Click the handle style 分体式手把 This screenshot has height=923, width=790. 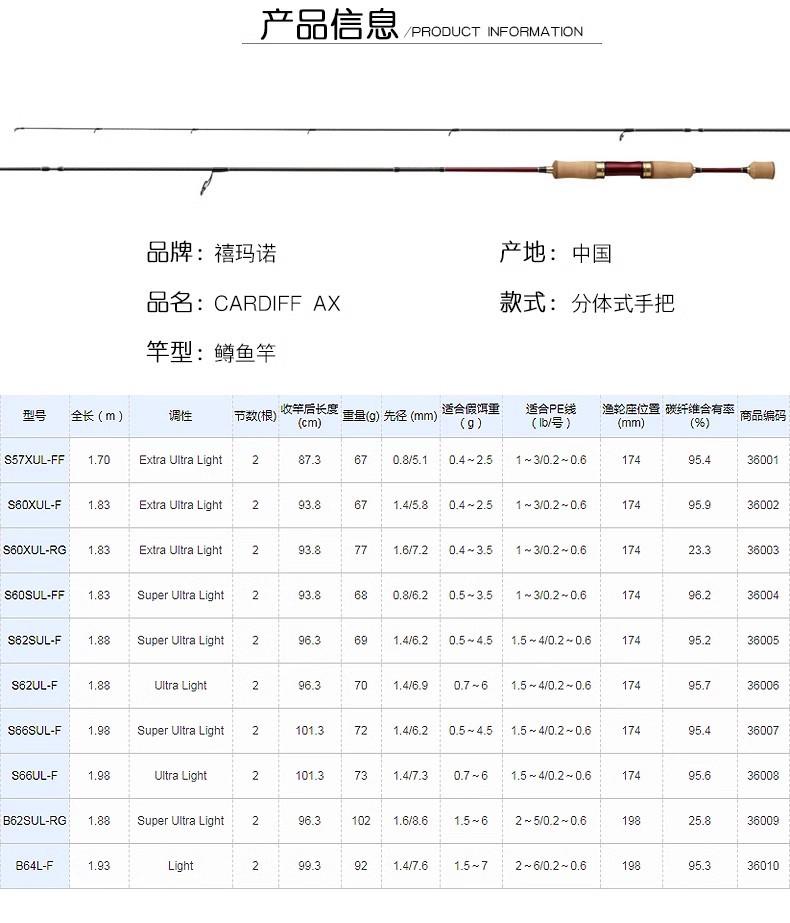pos(623,304)
